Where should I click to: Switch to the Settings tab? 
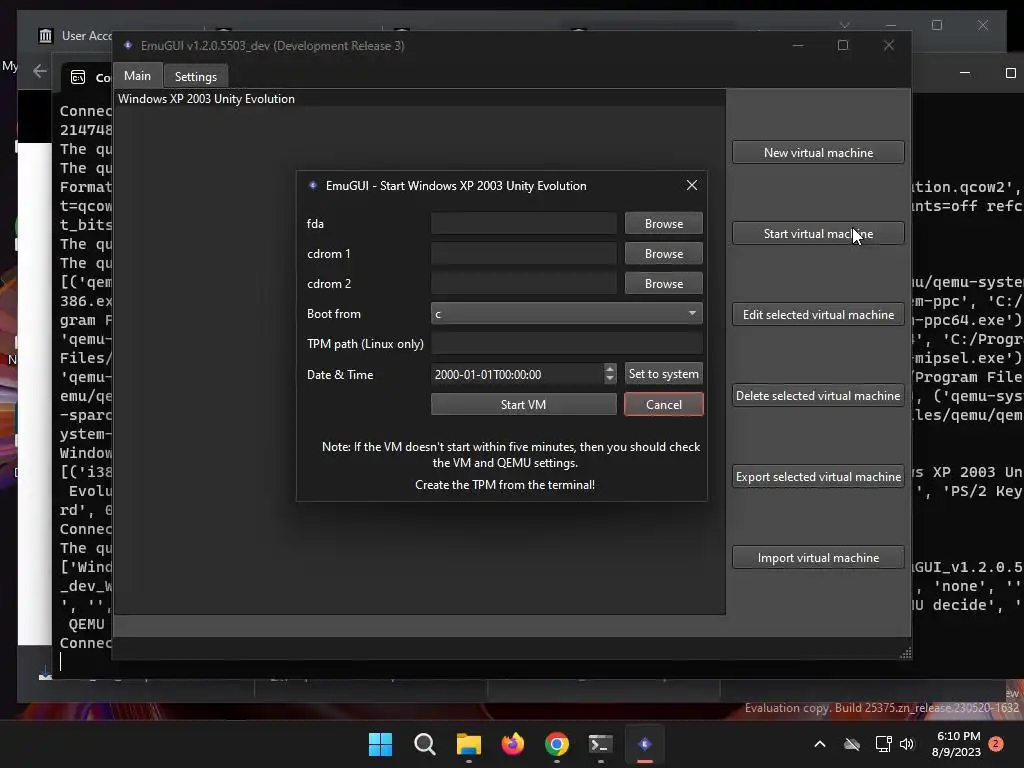(x=195, y=76)
